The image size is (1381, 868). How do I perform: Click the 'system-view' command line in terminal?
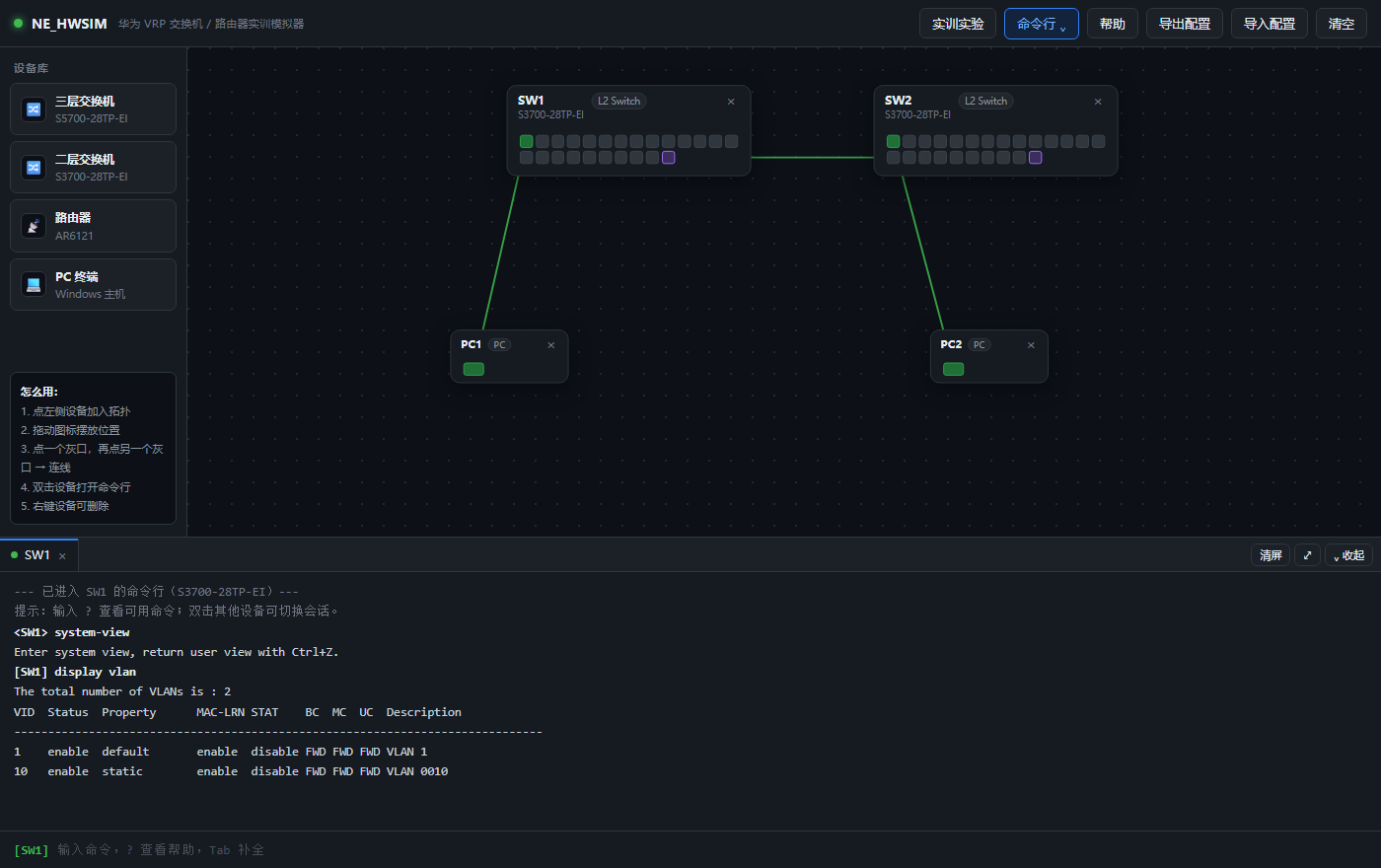point(72,632)
